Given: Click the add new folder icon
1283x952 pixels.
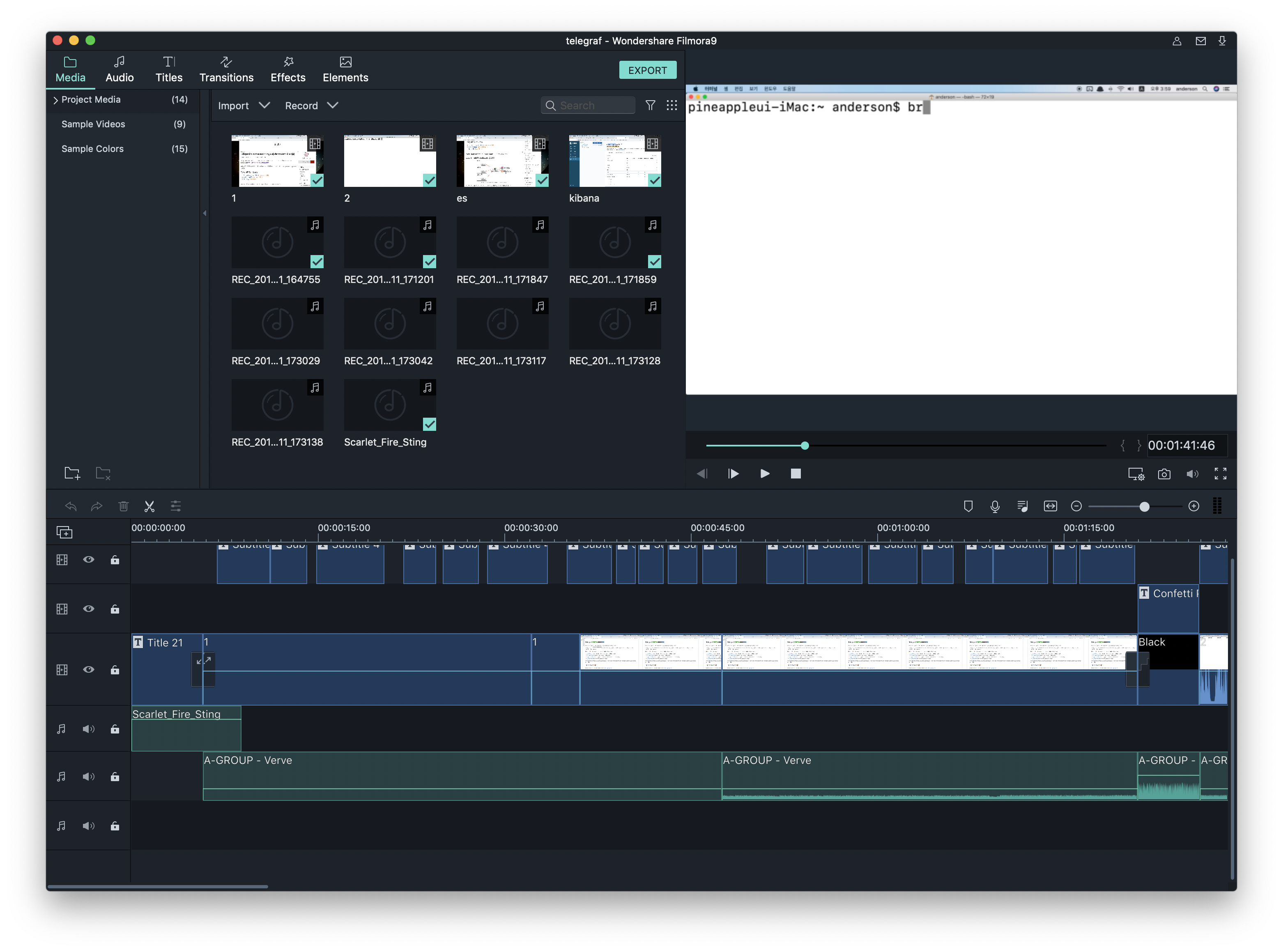Looking at the screenshot, I should tap(72, 473).
